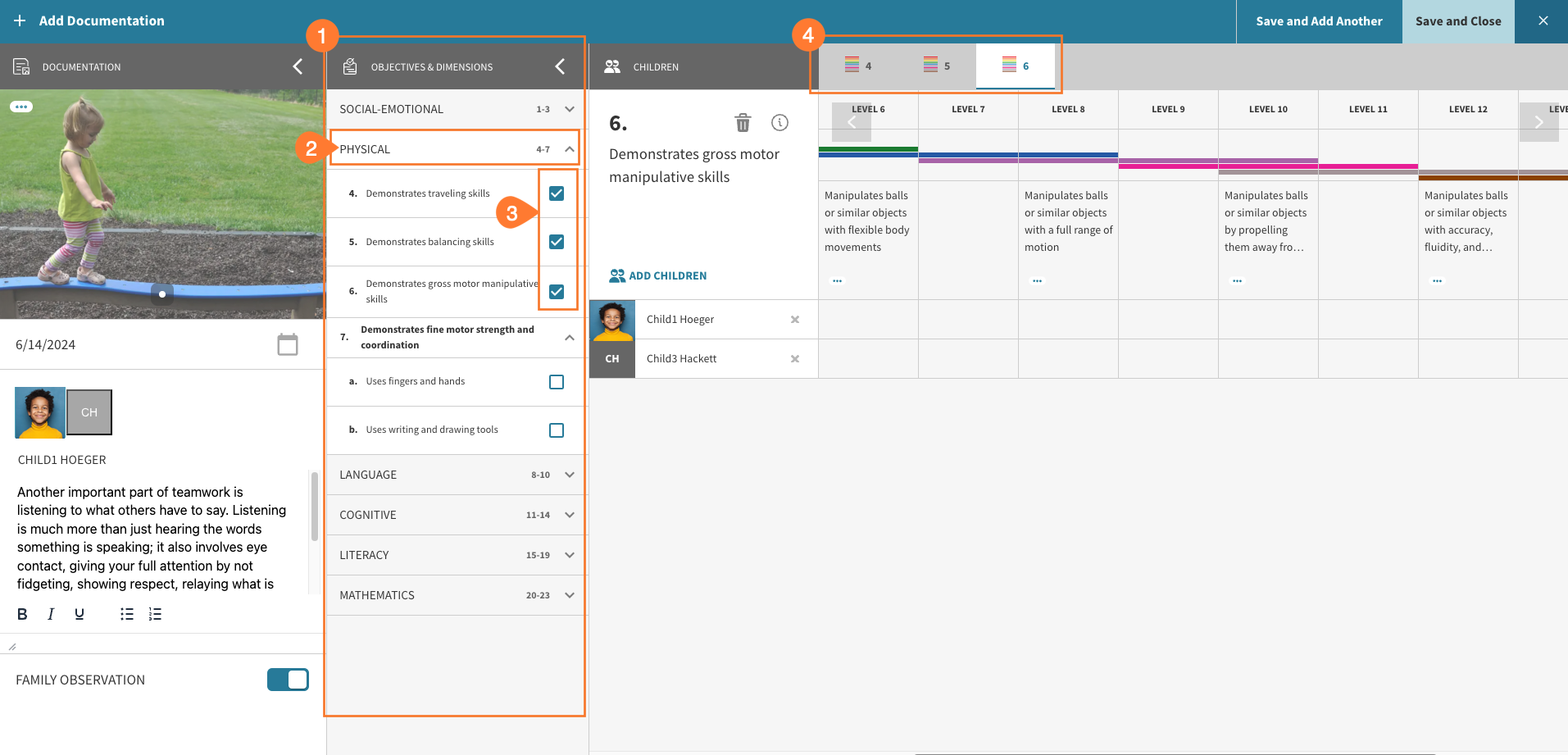
Task: Delete objective 6 with the trash icon
Action: pyautogui.click(x=743, y=122)
